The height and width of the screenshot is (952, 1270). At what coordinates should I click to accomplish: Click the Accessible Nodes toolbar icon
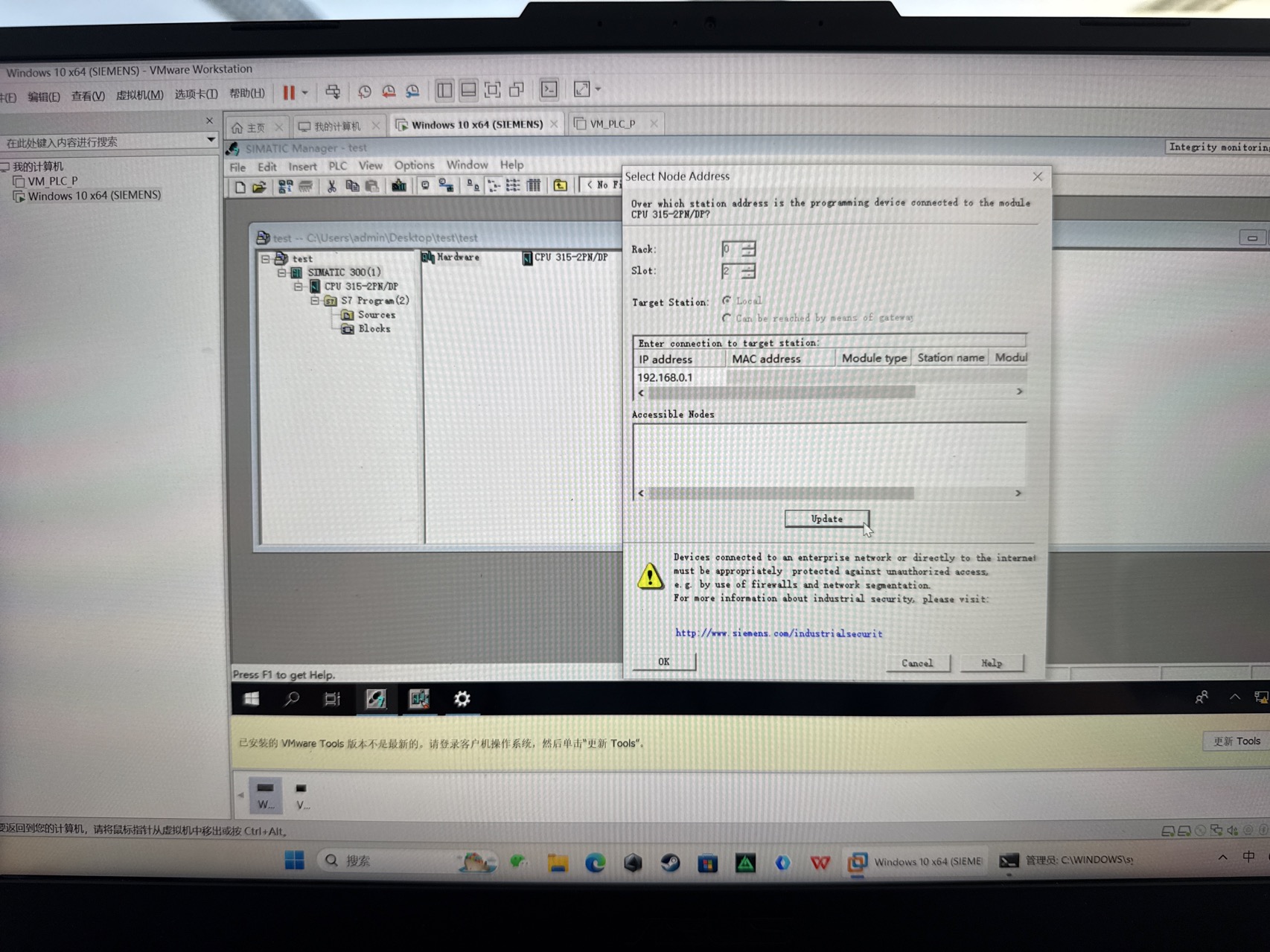(x=285, y=187)
